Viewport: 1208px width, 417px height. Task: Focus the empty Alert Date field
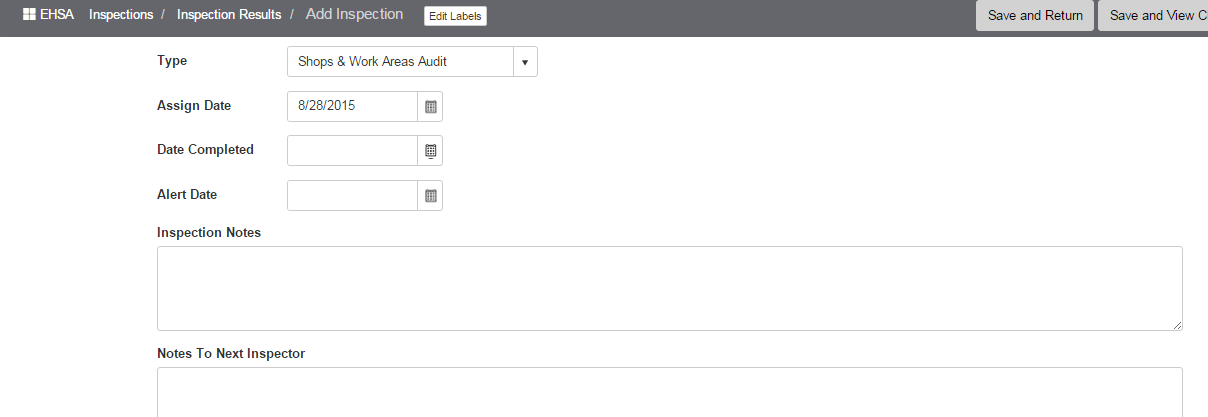352,196
